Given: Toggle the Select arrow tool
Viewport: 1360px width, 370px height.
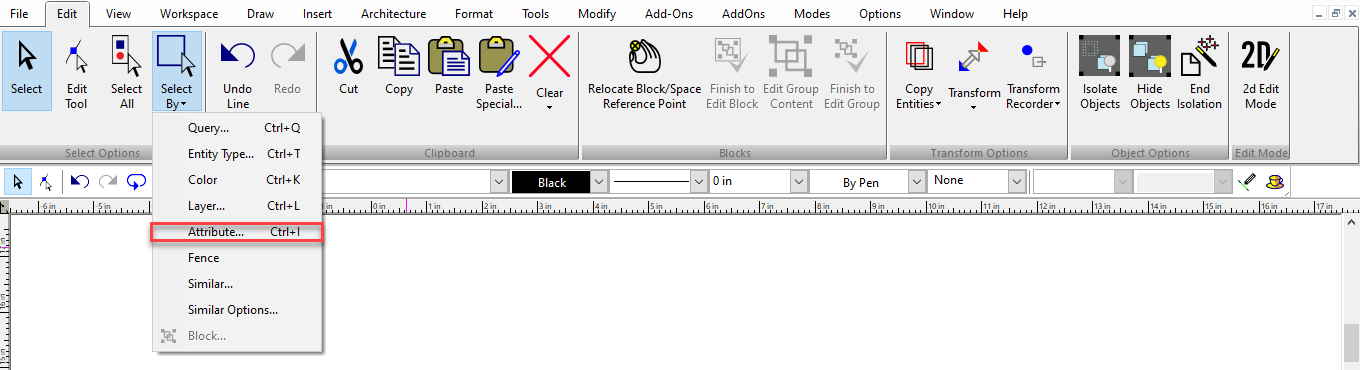Looking at the screenshot, I should coord(26,70).
